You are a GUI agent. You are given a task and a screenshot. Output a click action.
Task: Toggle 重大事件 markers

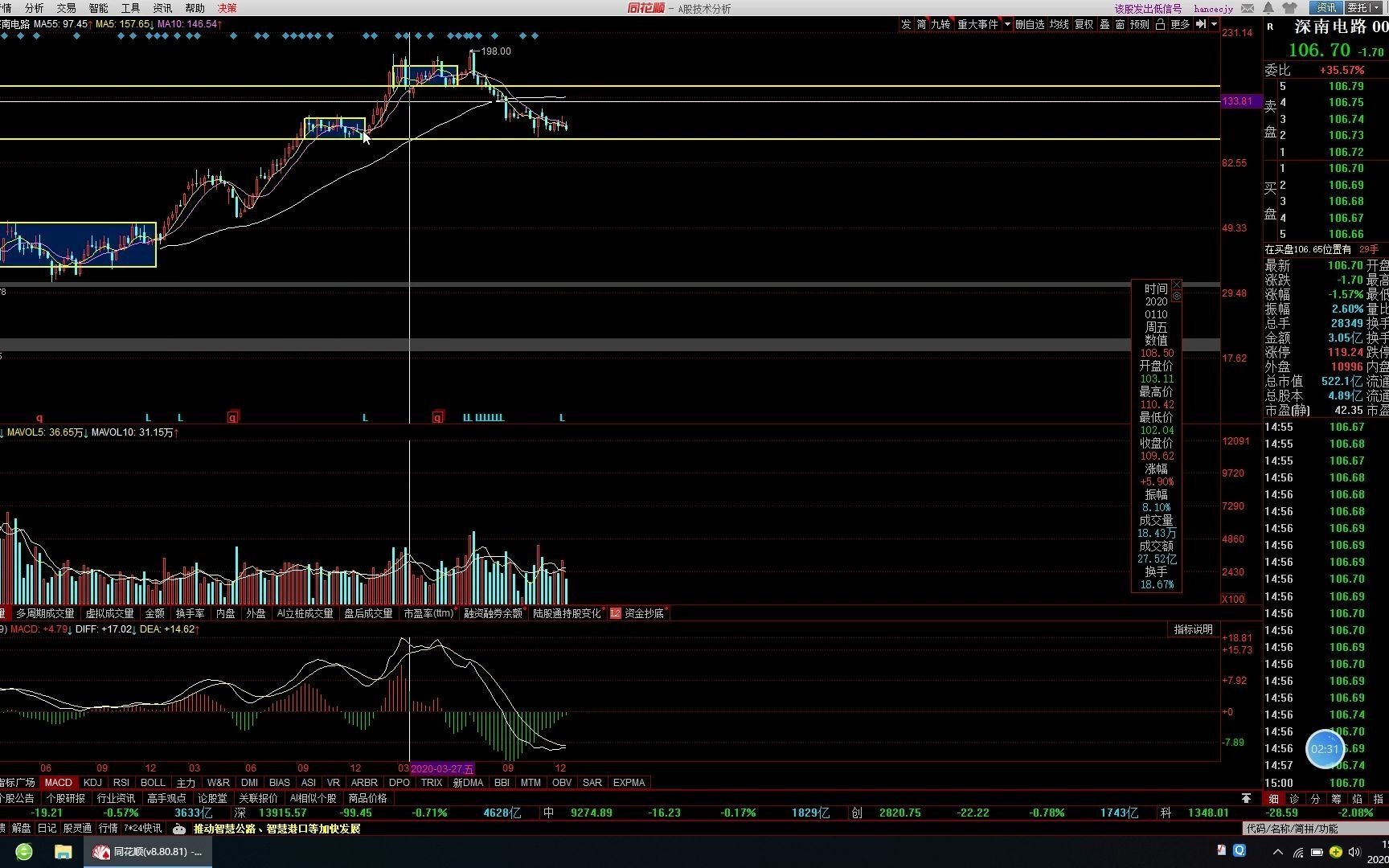977,25
